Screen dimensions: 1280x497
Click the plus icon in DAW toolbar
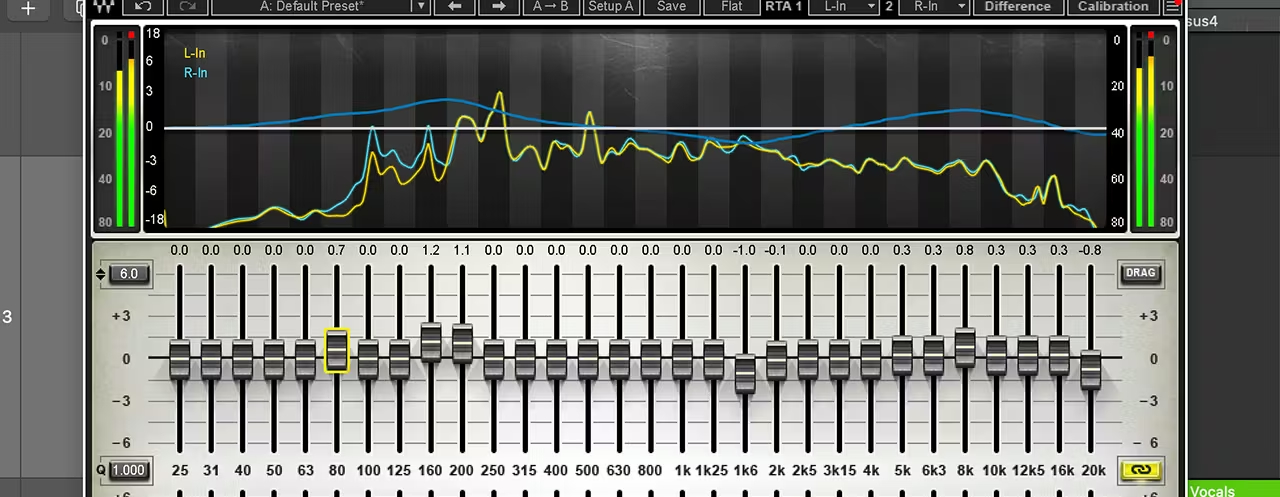coord(28,8)
